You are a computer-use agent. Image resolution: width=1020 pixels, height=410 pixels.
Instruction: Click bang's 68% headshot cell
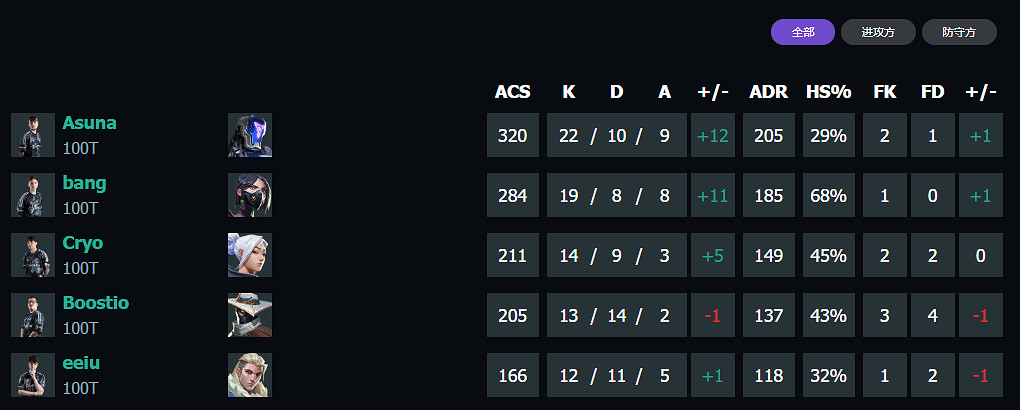tap(828, 195)
